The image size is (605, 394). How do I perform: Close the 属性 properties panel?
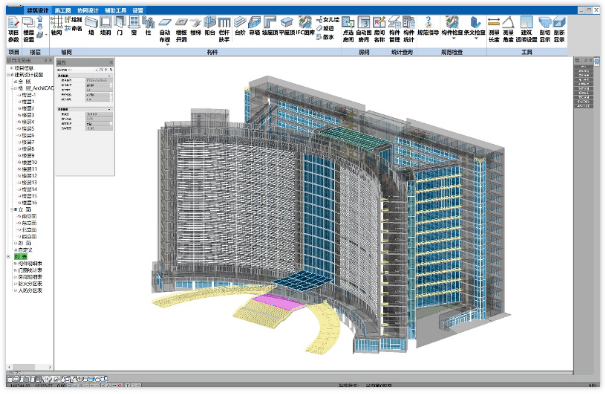(111, 62)
